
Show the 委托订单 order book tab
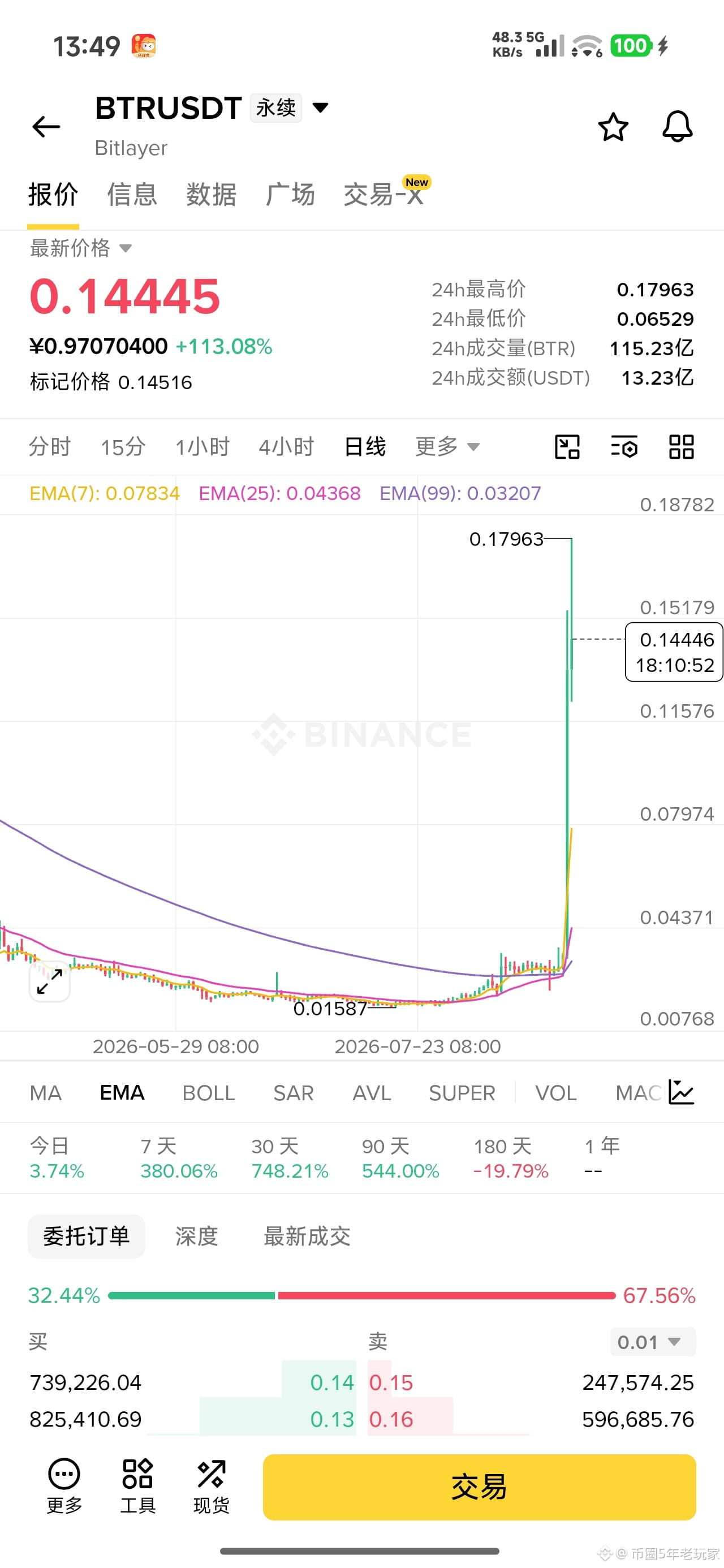pos(87,1235)
